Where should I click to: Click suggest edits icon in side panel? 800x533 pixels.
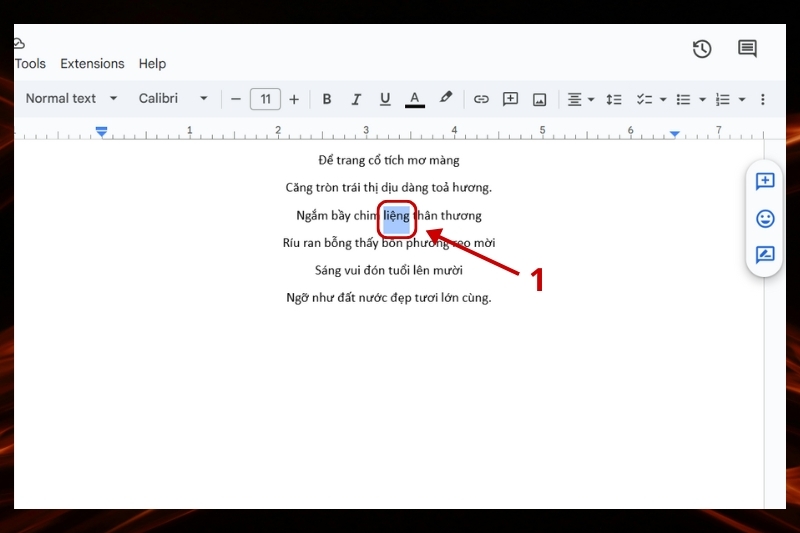coord(765,255)
